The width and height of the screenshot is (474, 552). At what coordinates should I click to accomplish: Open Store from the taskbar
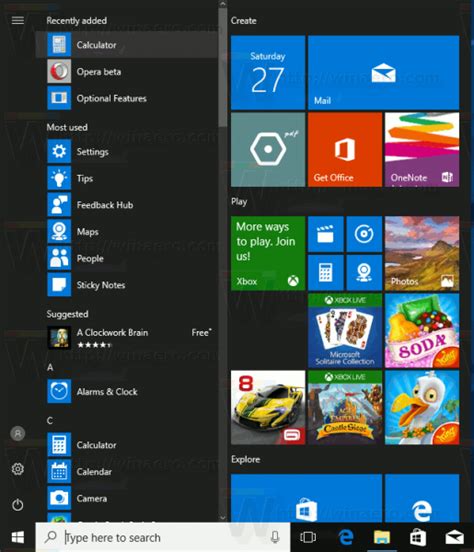pos(418,537)
